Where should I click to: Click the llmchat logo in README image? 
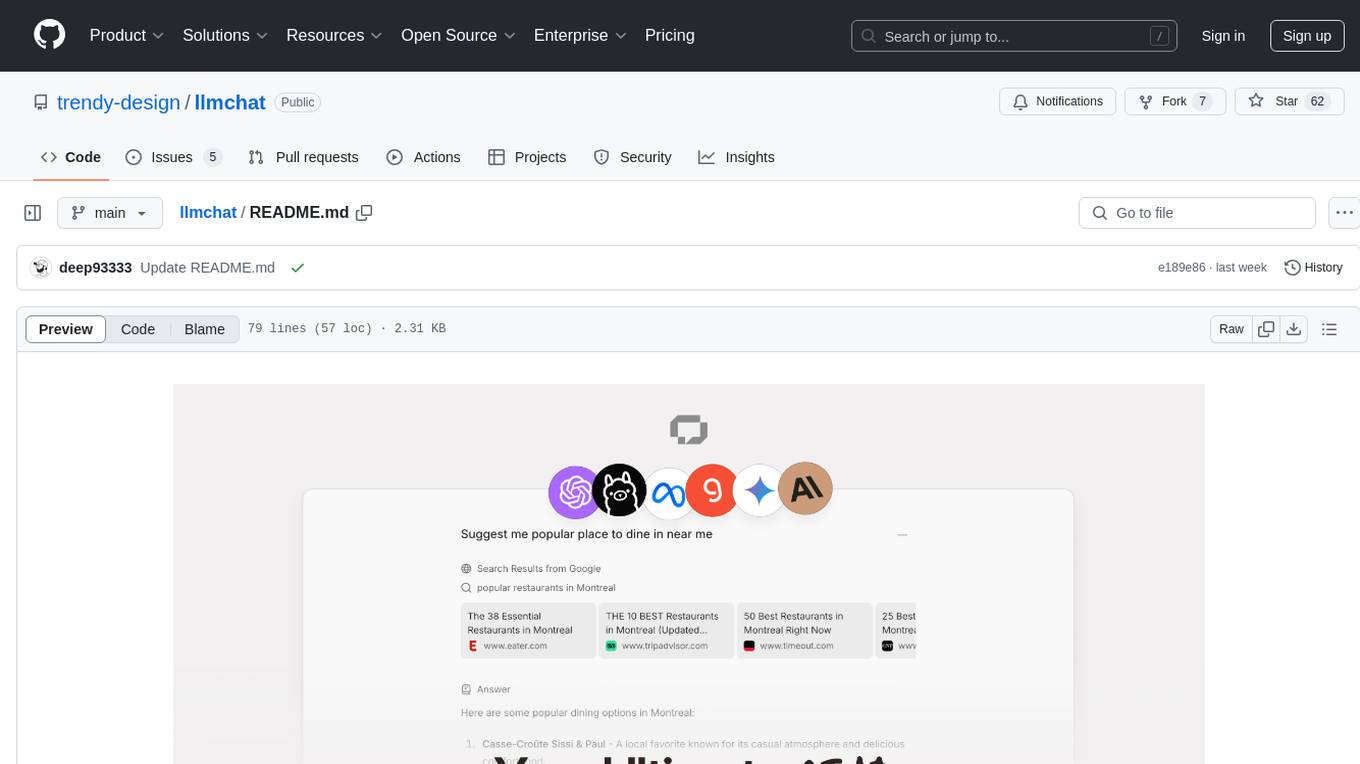coord(689,431)
